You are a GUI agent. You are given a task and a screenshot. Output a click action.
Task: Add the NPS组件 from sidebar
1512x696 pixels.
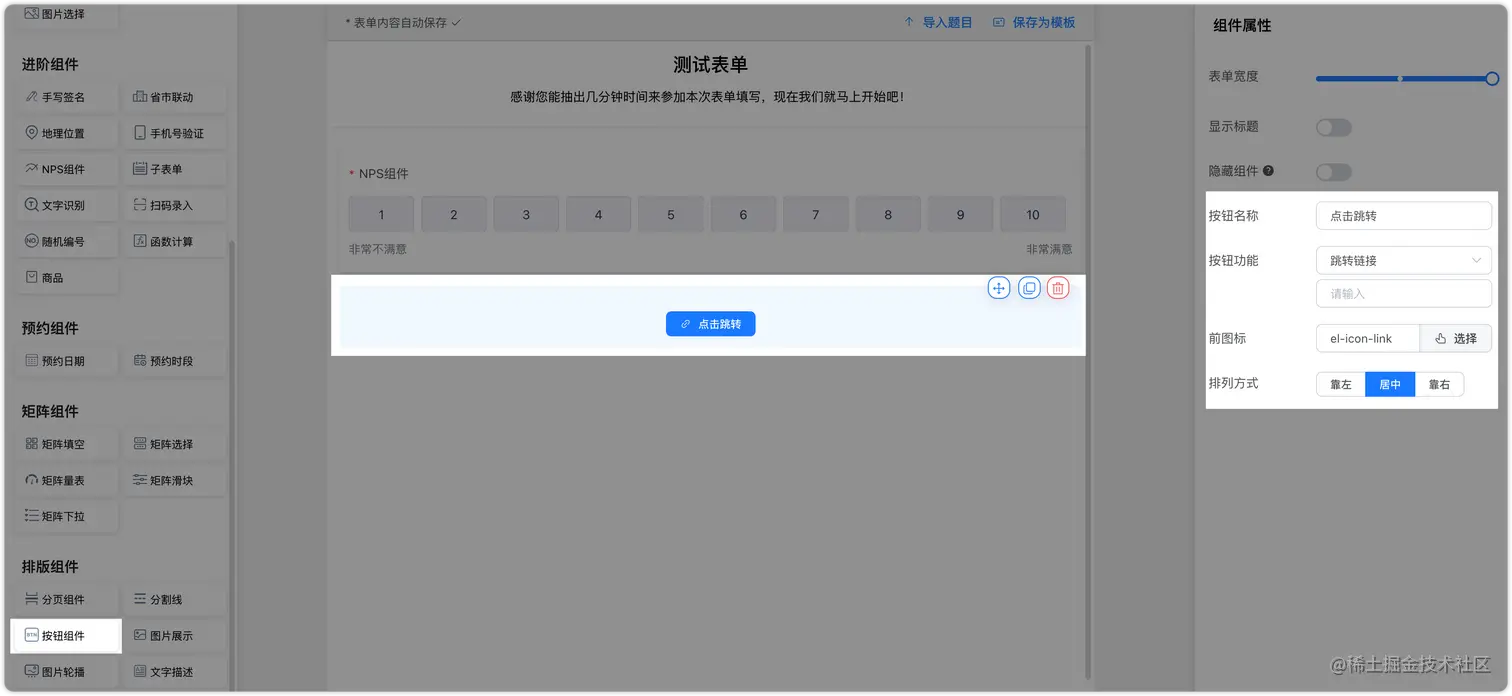coord(65,169)
